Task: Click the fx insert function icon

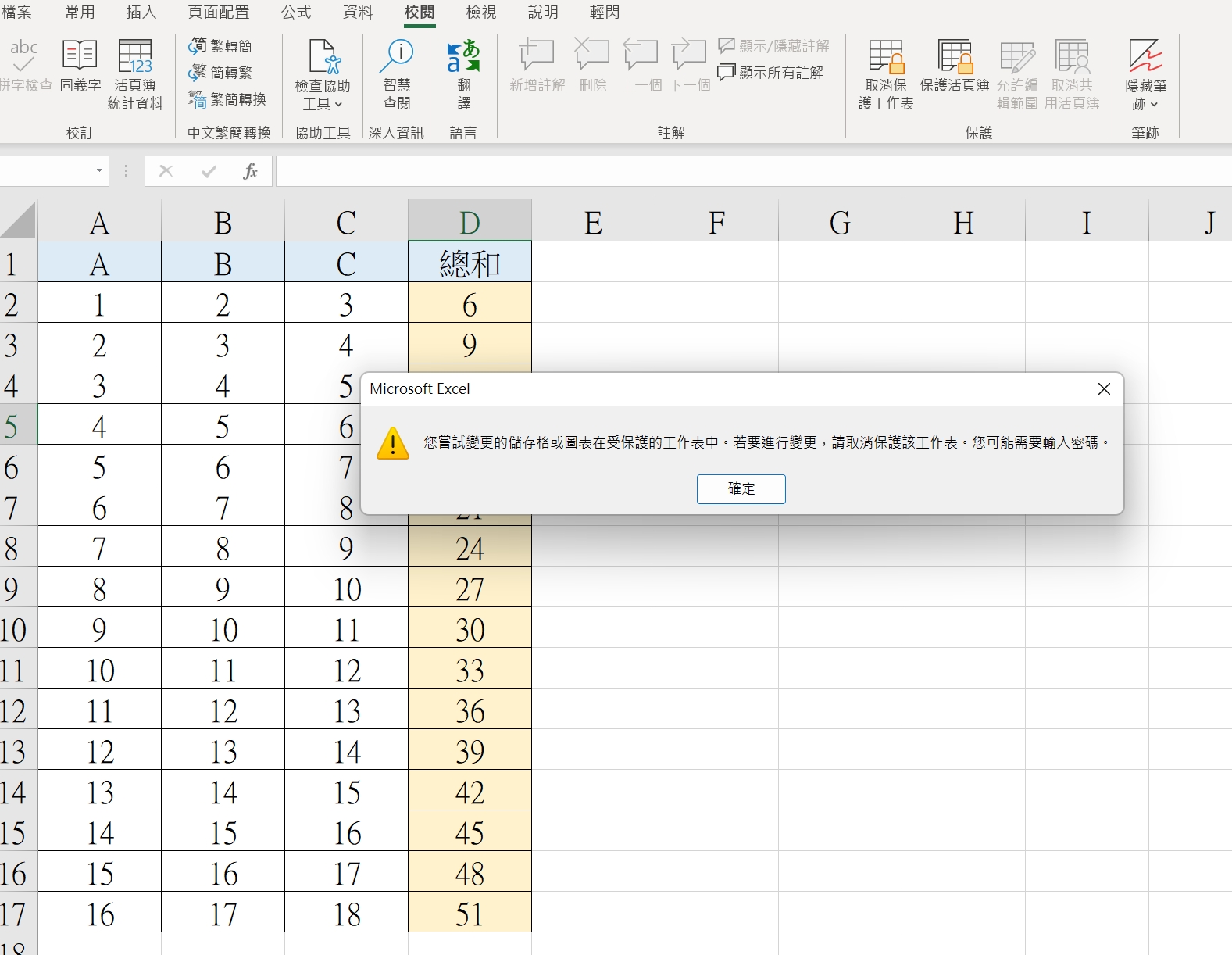Action: 251,171
